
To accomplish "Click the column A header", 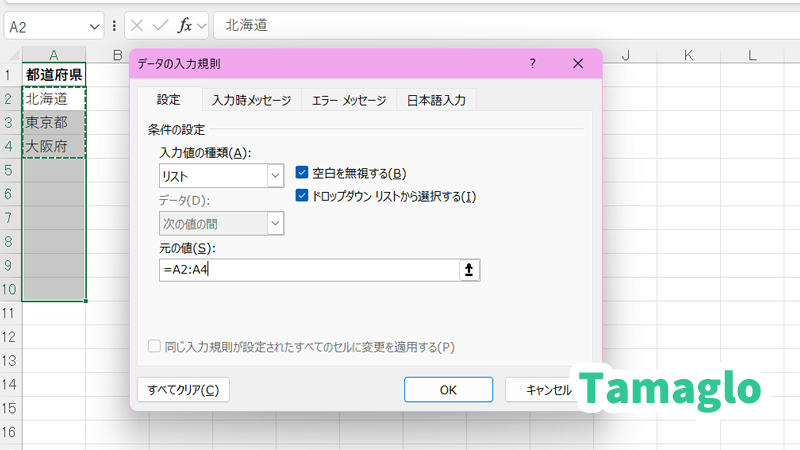I will click(53, 54).
